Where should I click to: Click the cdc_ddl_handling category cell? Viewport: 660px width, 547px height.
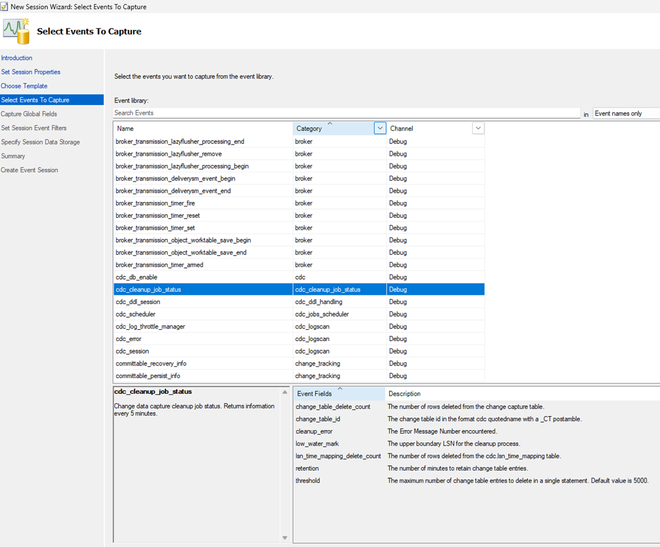[340, 302]
